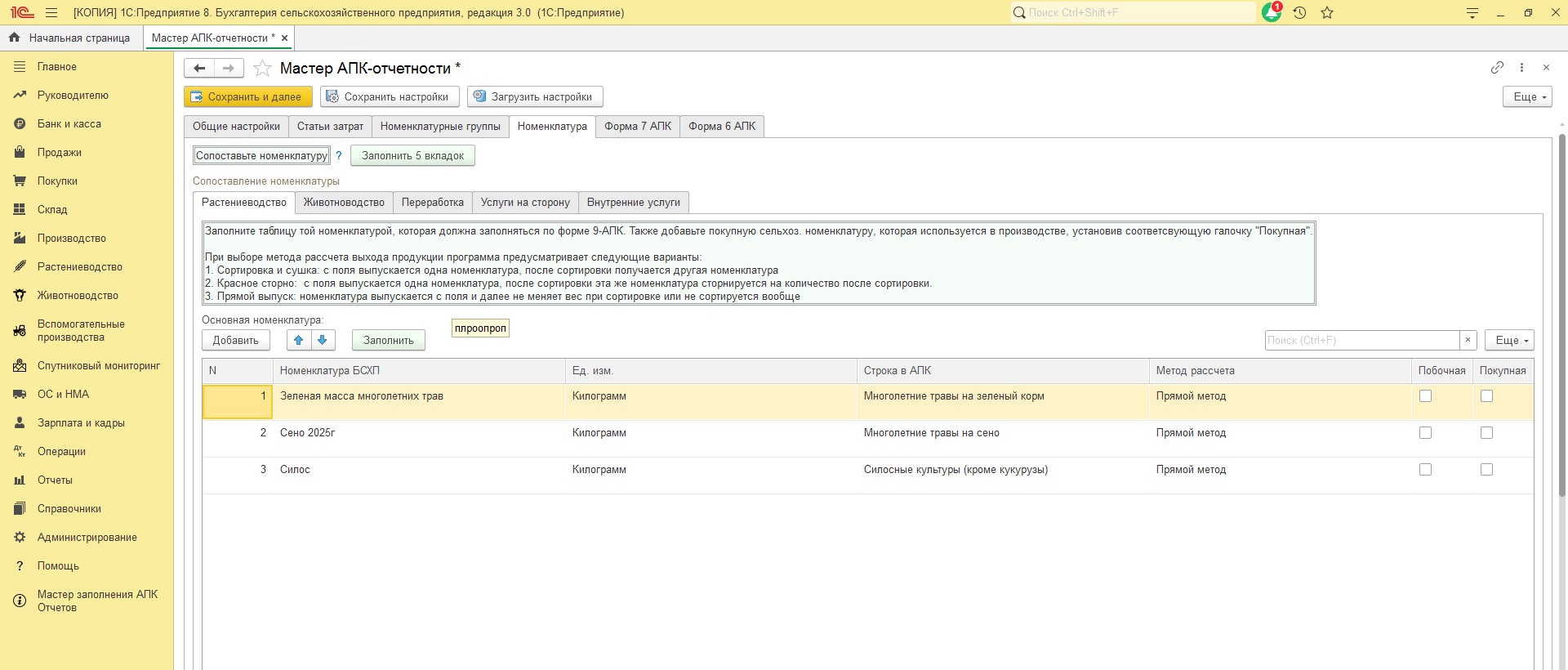Move row down with blue arrow
1568x670 pixels.
[323, 340]
